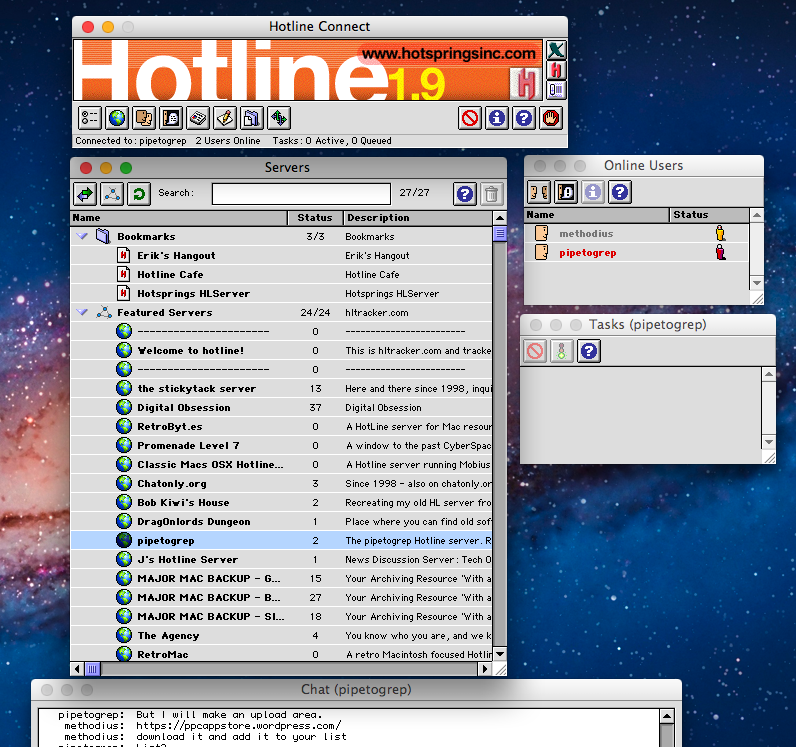The width and height of the screenshot is (796, 747).
Task: Click the tracker network icon in Servers toolbar
Action: pyautogui.click(x=112, y=193)
